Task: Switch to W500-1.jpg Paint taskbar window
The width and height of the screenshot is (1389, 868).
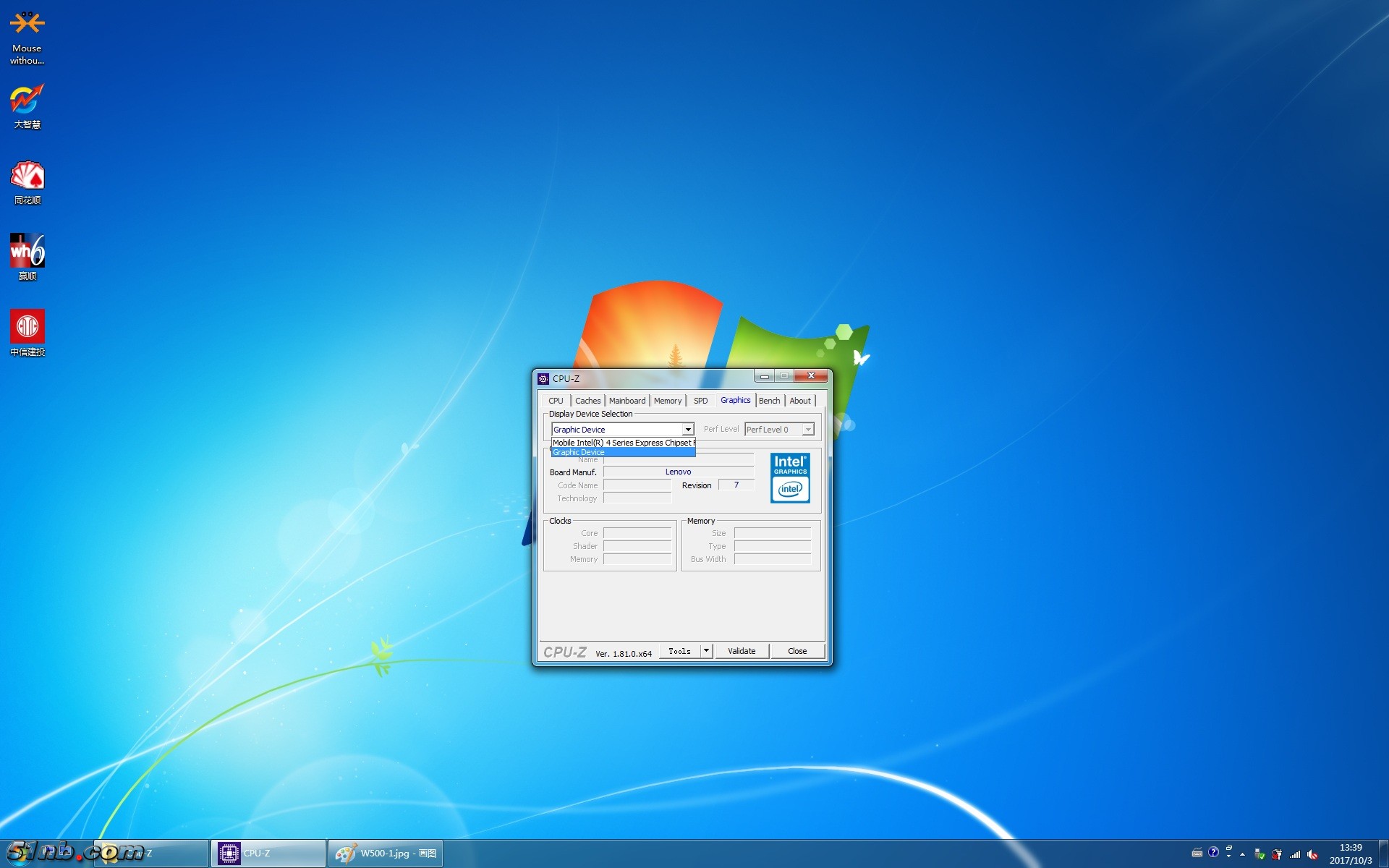Action: coord(386,854)
